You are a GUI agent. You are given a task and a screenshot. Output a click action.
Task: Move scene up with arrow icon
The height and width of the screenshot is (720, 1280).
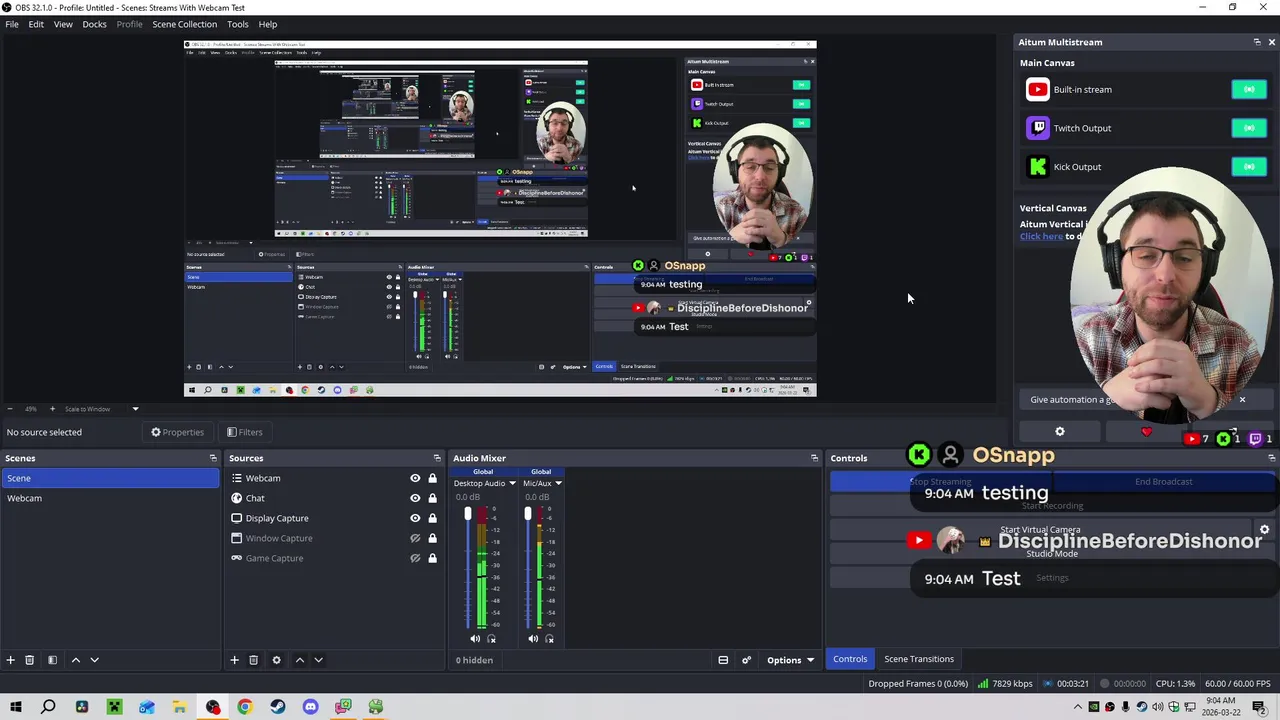75,660
